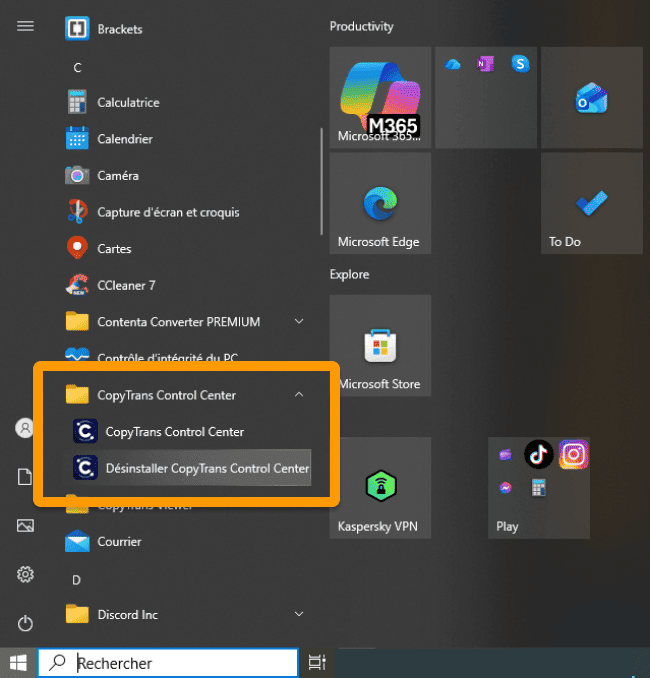The image size is (650, 678).
Task: Launch the Caméra app icon
Action: (77, 175)
